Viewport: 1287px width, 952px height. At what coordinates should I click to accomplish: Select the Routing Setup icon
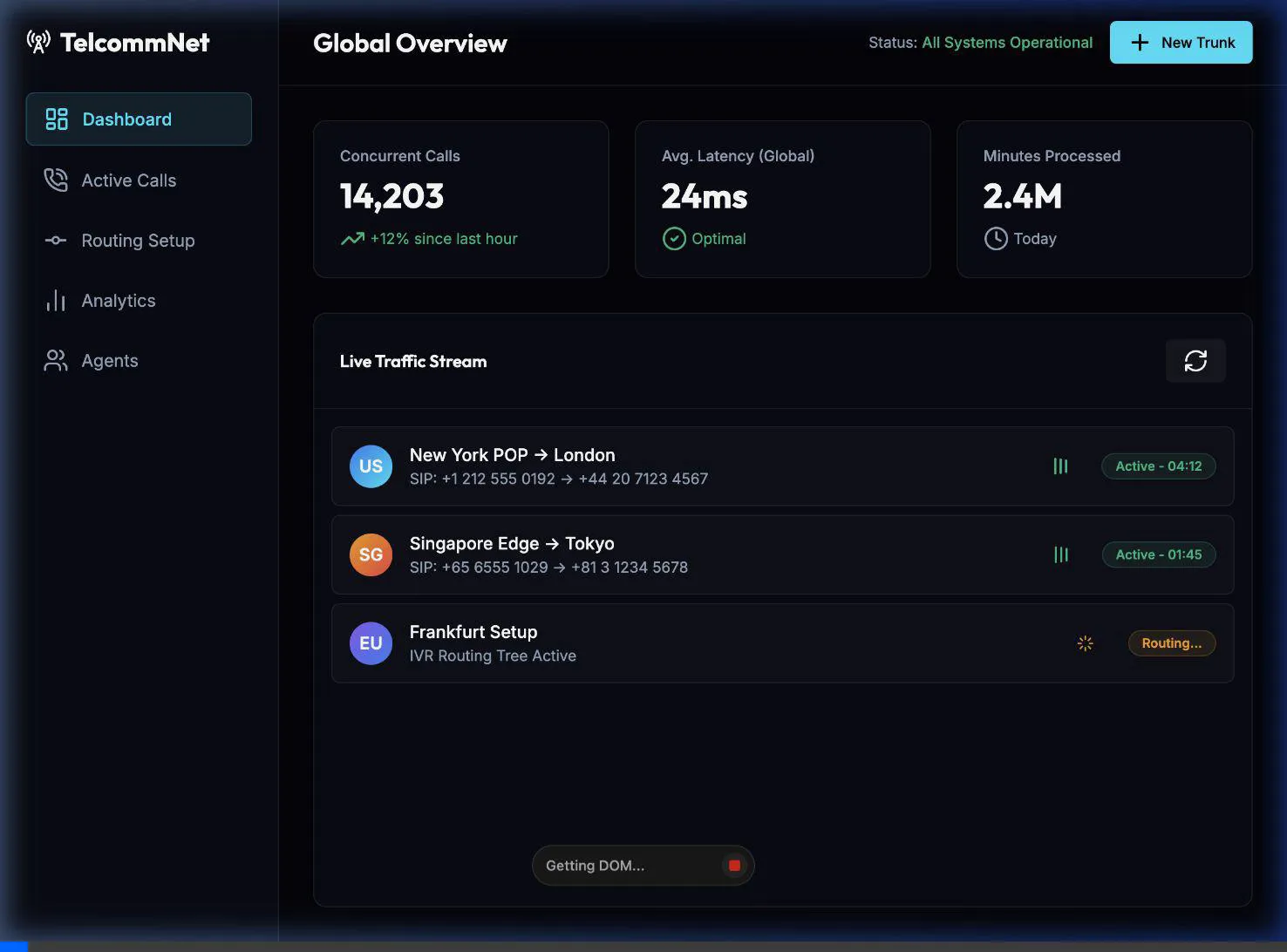[x=55, y=241]
